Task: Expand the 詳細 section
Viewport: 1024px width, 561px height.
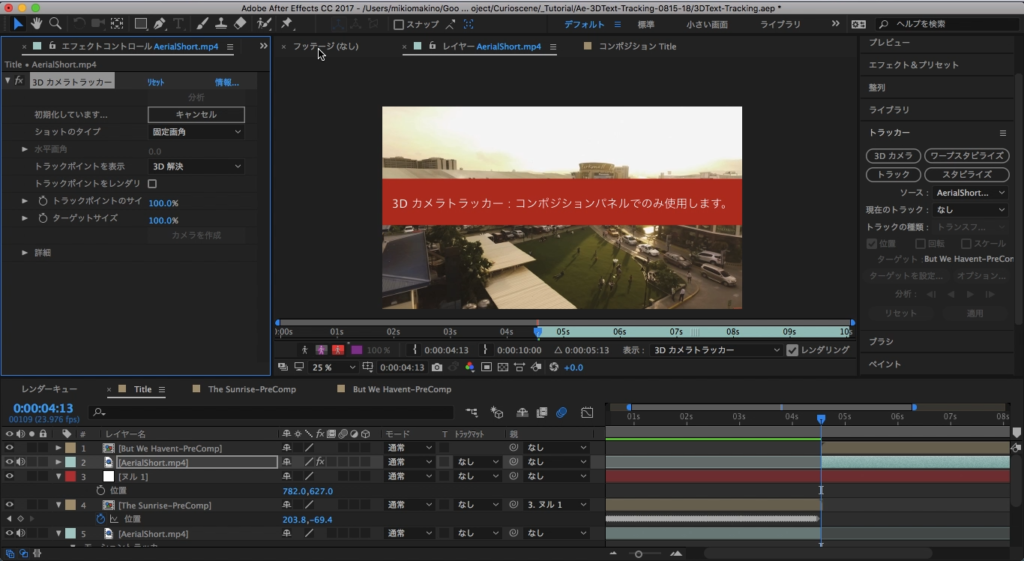Action: [25, 252]
